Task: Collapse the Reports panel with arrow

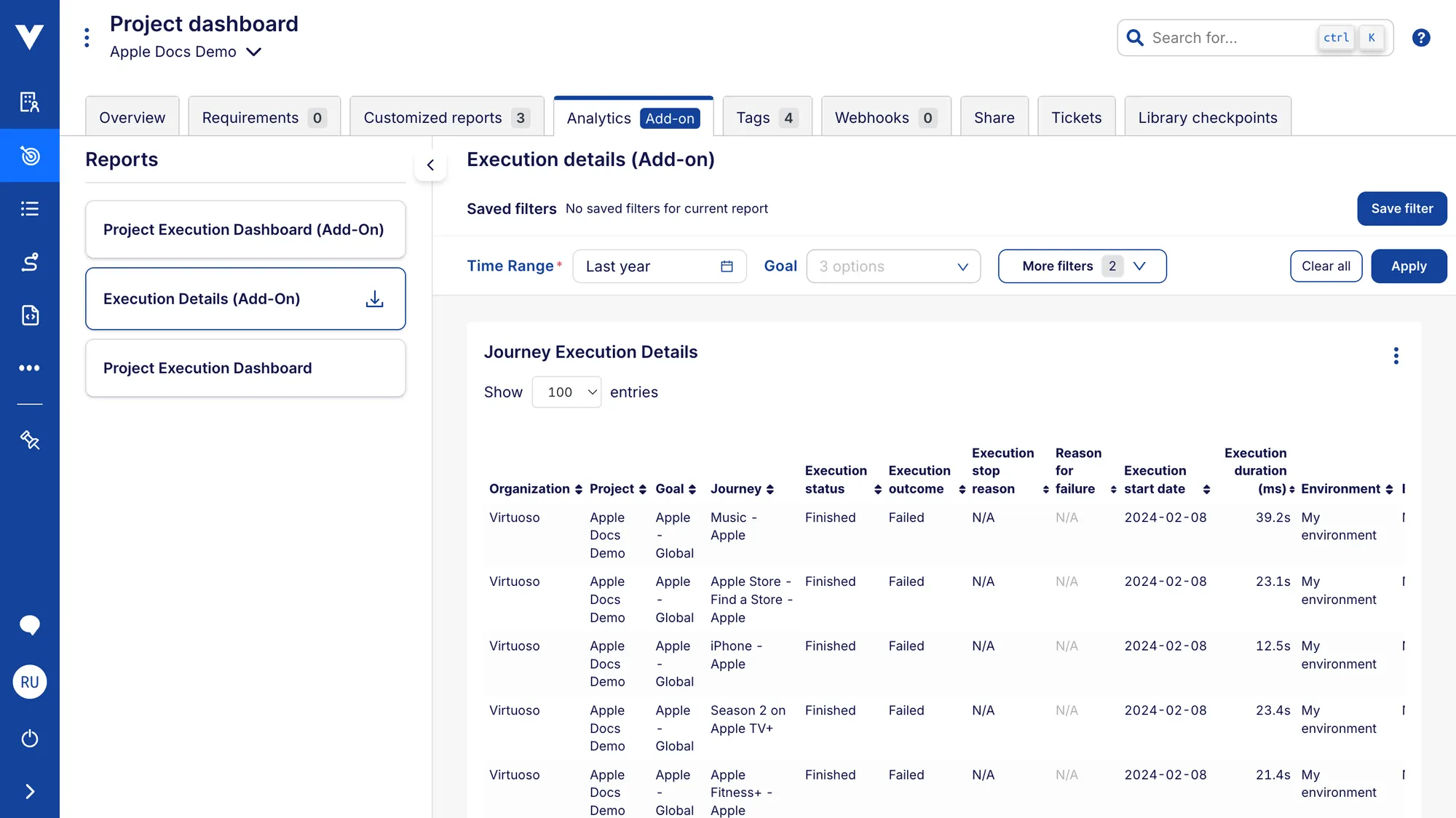Action: click(430, 165)
